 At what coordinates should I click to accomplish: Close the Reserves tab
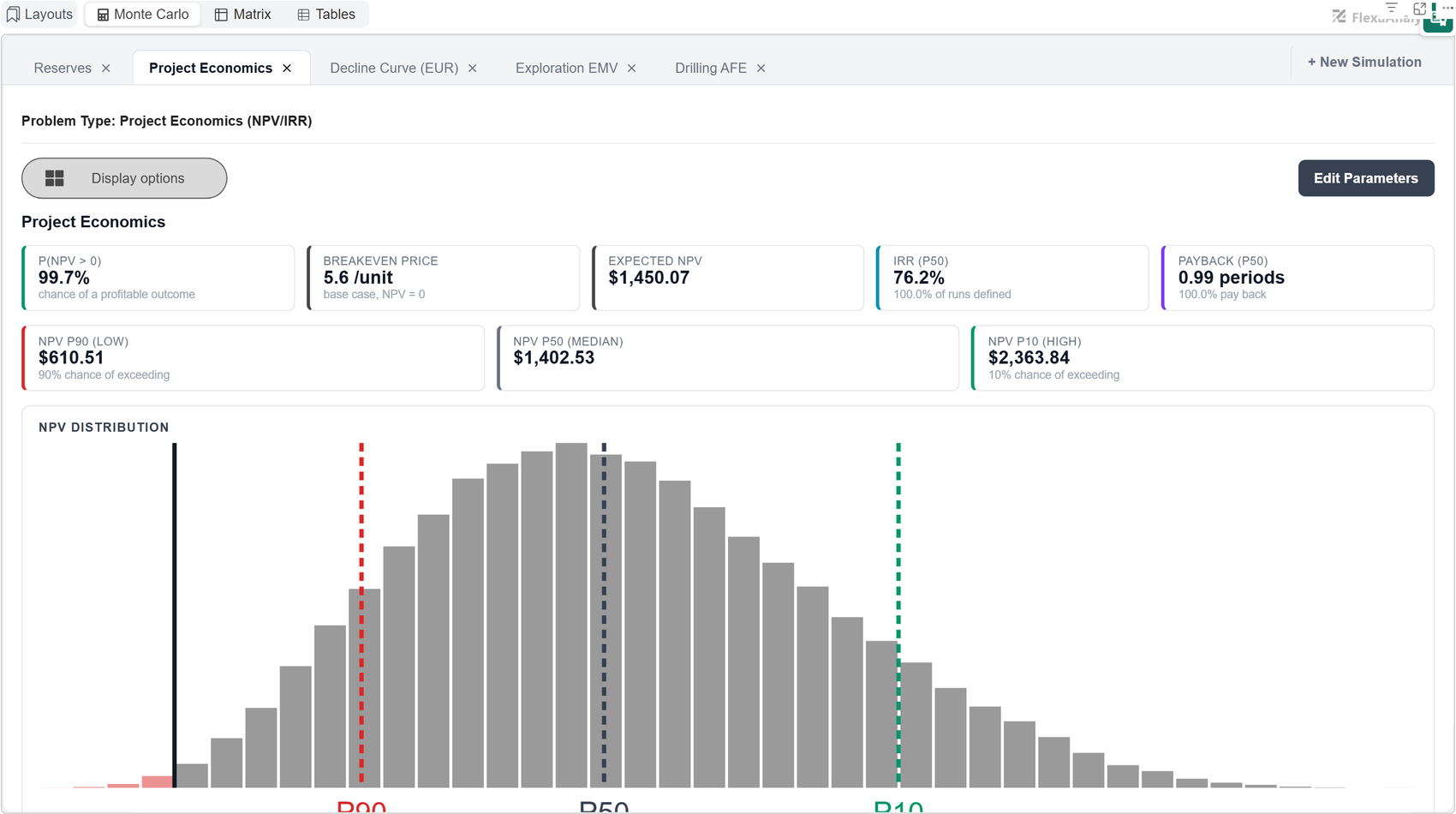tap(106, 69)
